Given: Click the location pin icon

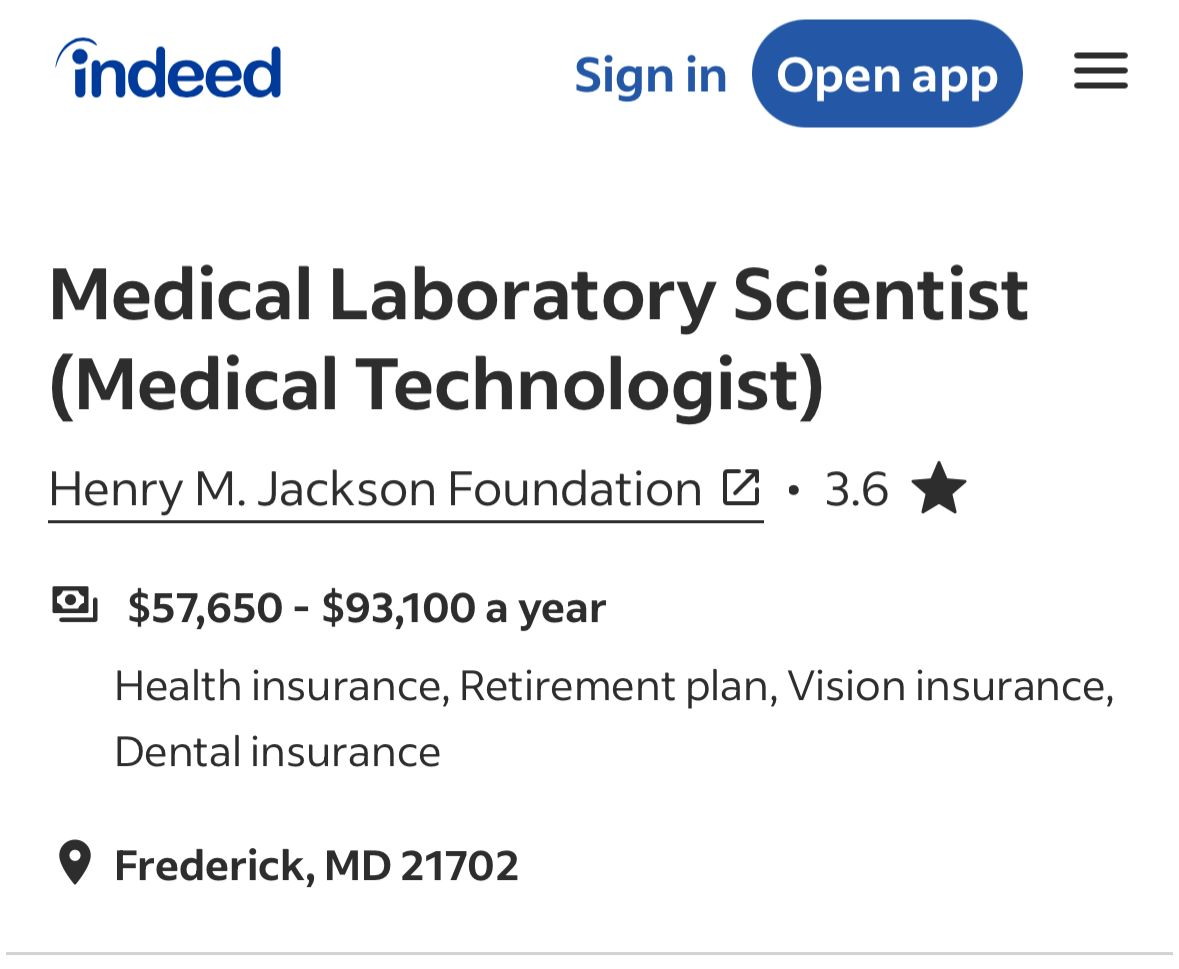Looking at the screenshot, I should pos(75,863).
